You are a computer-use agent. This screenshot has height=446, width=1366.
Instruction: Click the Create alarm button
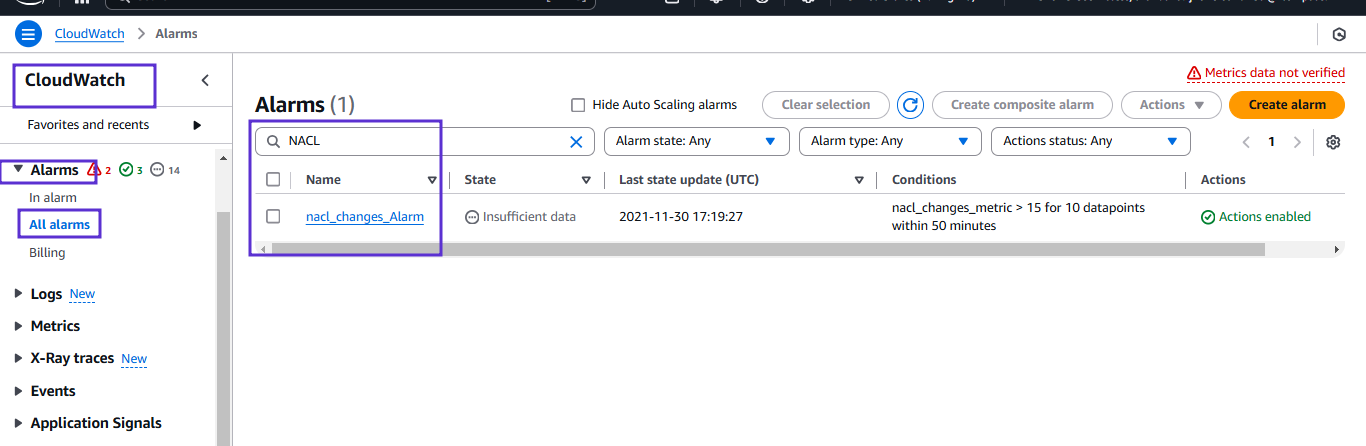(1287, 105)
